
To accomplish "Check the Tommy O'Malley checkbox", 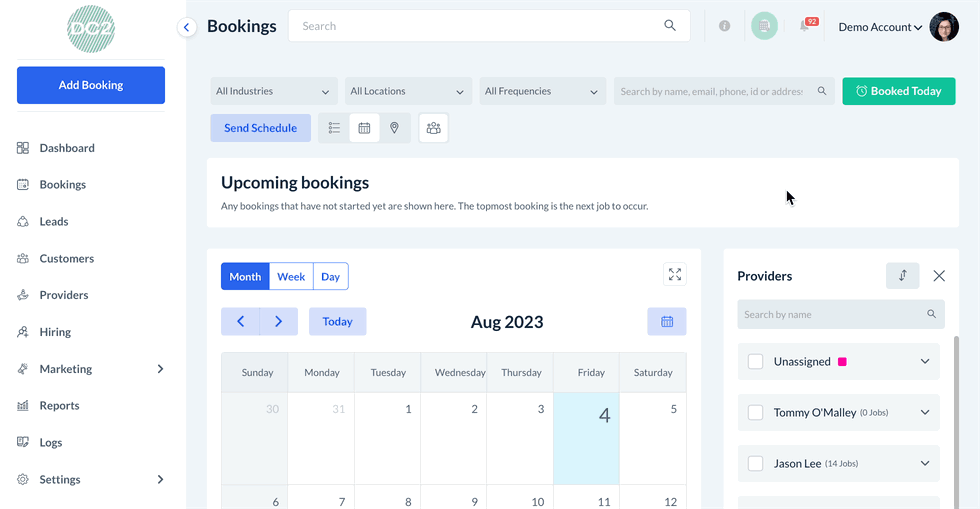I will (x=756, y=413).
